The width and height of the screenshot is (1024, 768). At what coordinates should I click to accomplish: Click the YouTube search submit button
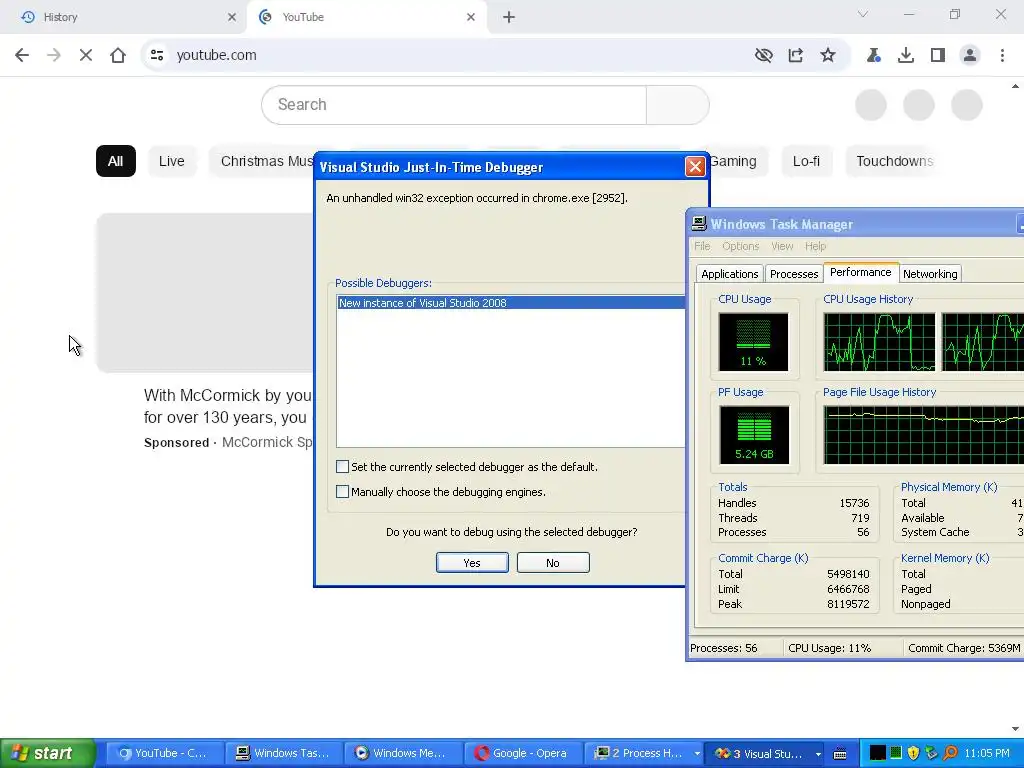678,104
